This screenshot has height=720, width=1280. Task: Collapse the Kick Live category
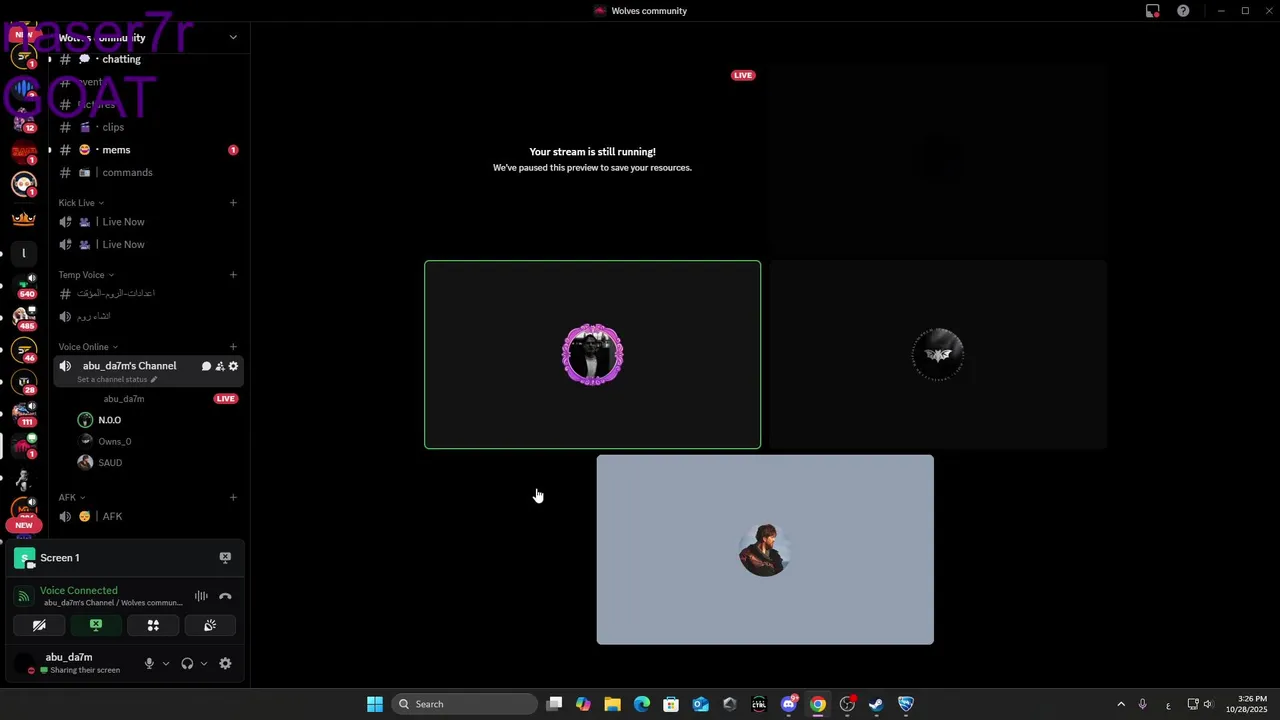click(81, 203)
